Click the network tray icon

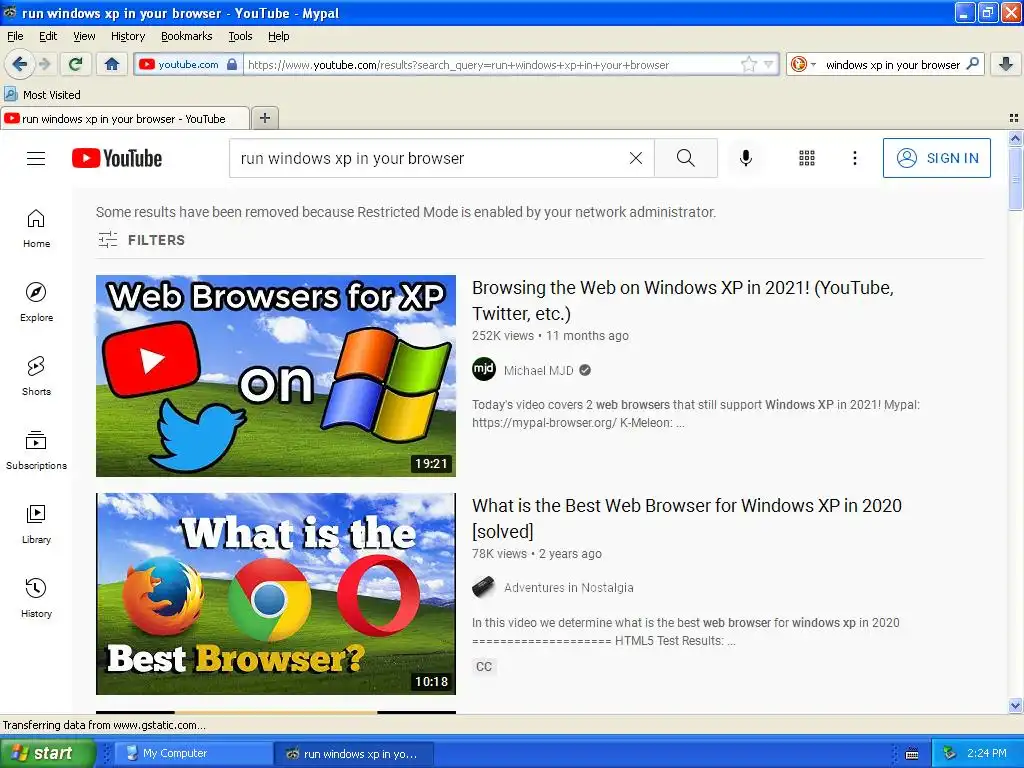click(x=949, y=753)
